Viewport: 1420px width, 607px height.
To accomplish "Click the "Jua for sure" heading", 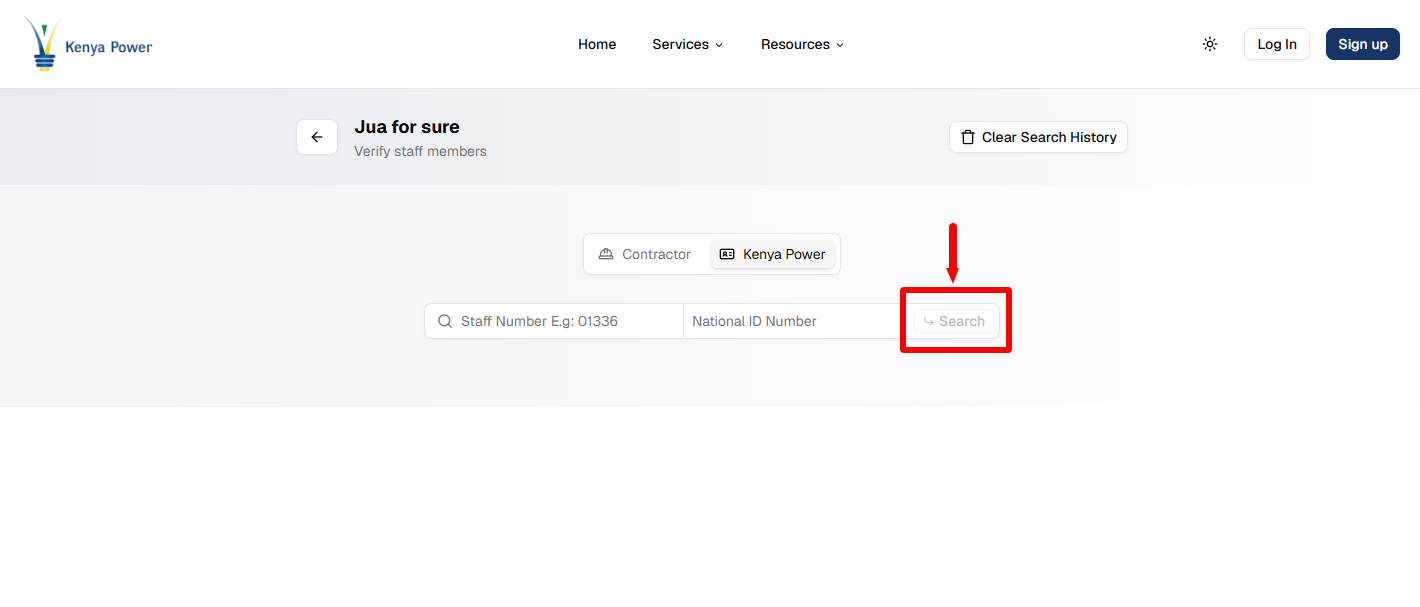I will pyautogui.click(x=407, y=127).
